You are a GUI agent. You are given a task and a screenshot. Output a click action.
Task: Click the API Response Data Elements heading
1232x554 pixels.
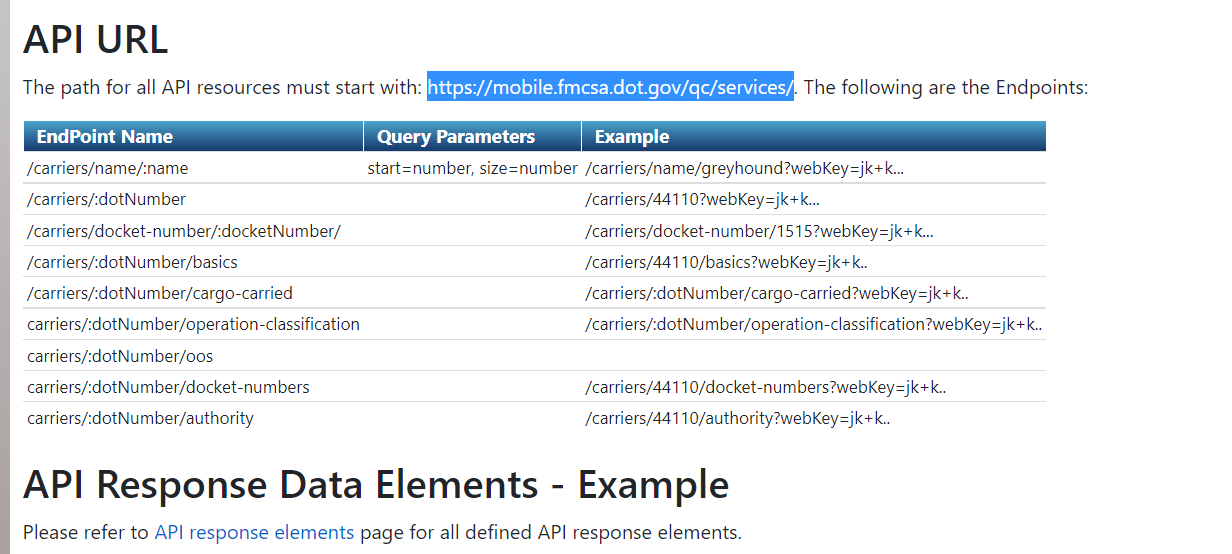point(376,485)
